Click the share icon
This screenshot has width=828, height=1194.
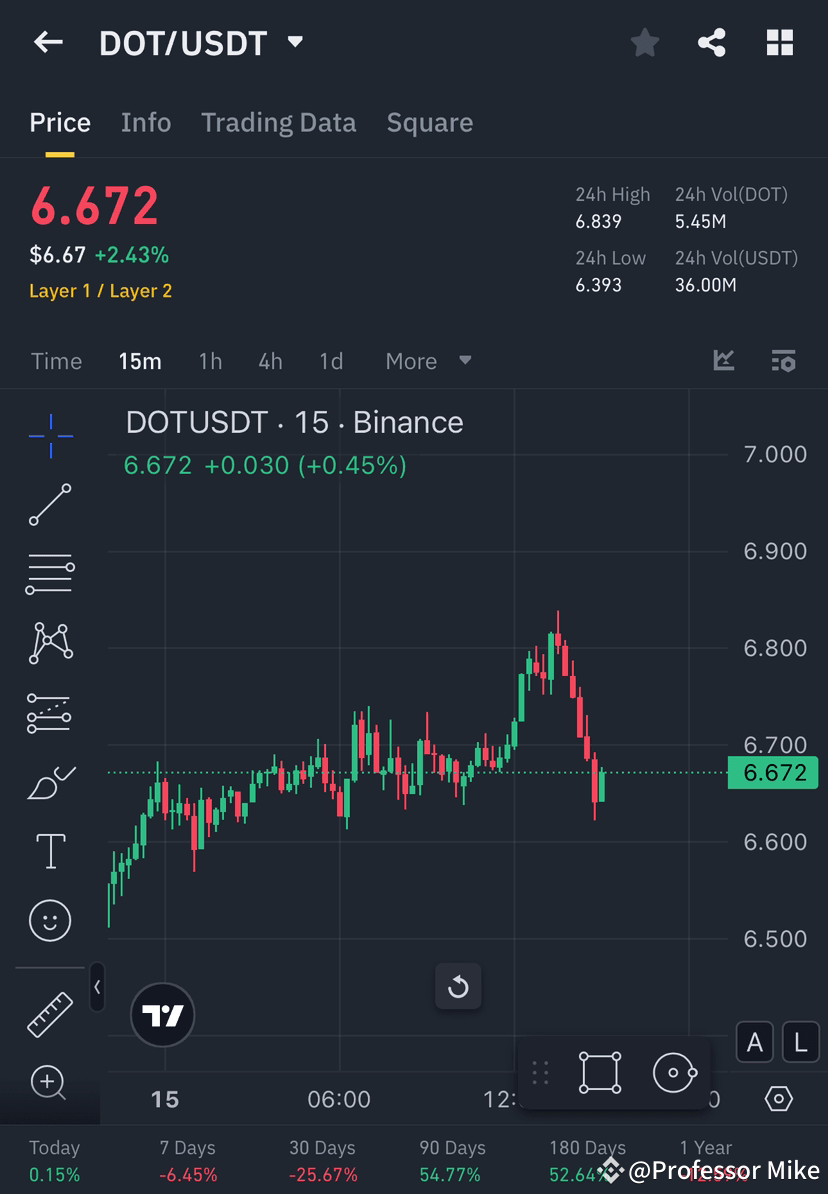(x=712, y=42)
